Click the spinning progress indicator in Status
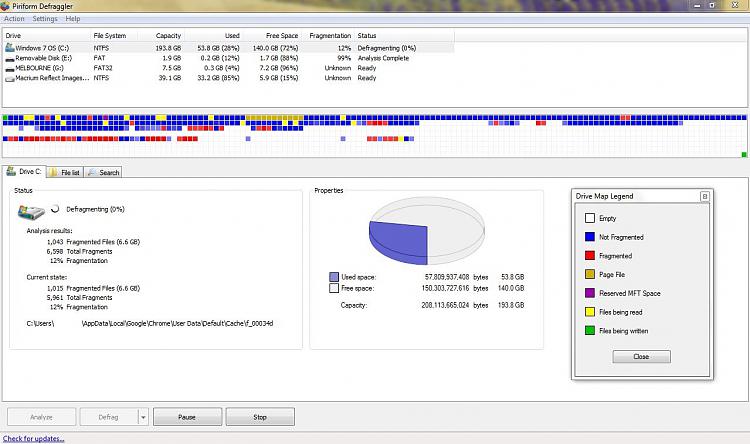 [55, 209]
